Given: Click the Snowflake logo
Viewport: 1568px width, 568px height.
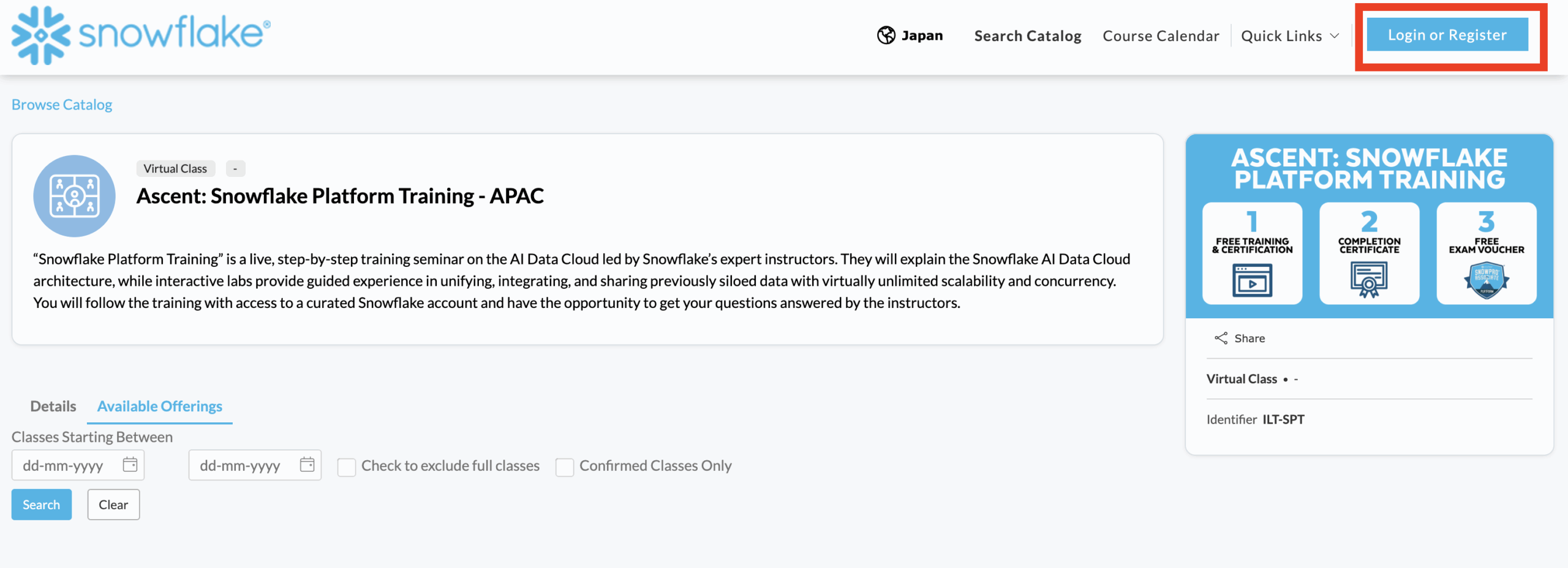Looking at the screenshot, I should click(140, 34).
